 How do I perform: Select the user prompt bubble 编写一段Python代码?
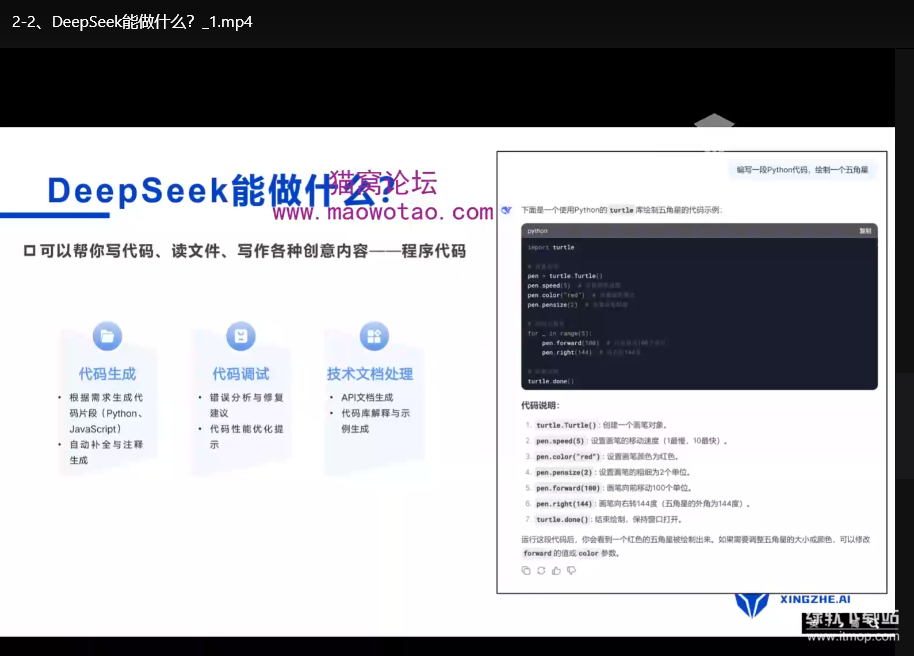coord(802,170)
